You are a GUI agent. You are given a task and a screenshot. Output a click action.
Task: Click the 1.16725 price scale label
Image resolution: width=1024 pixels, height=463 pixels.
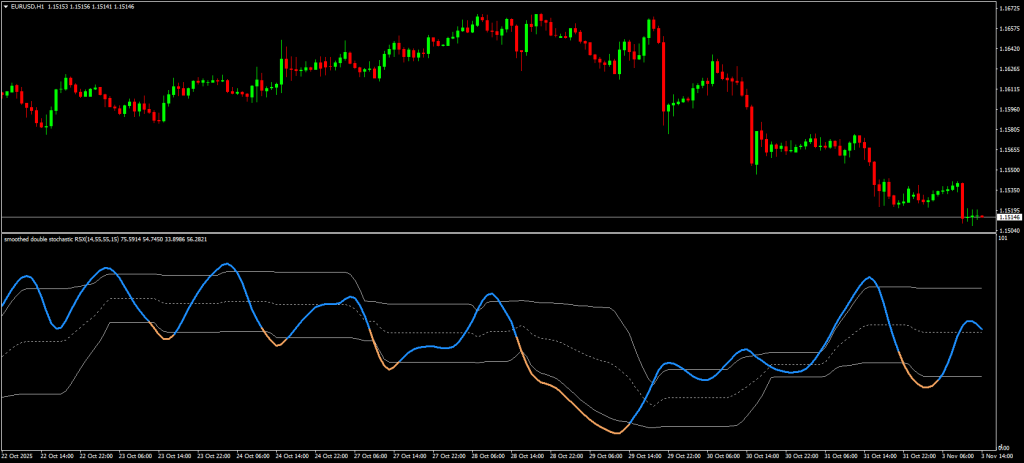click(1008, 9)
